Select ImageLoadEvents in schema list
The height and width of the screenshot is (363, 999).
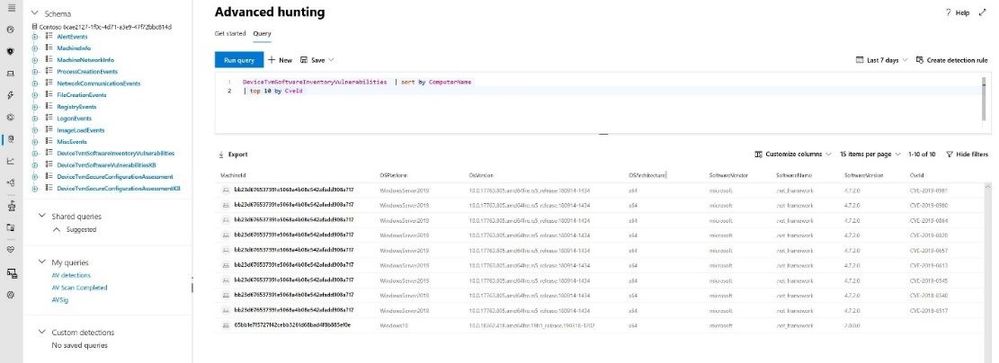pos(80,130)
